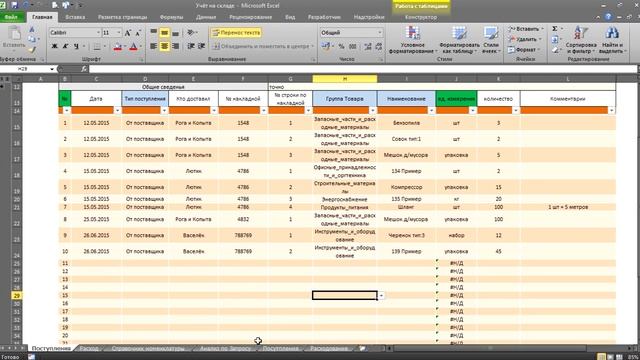Click the Cut scissors icon

32,29
